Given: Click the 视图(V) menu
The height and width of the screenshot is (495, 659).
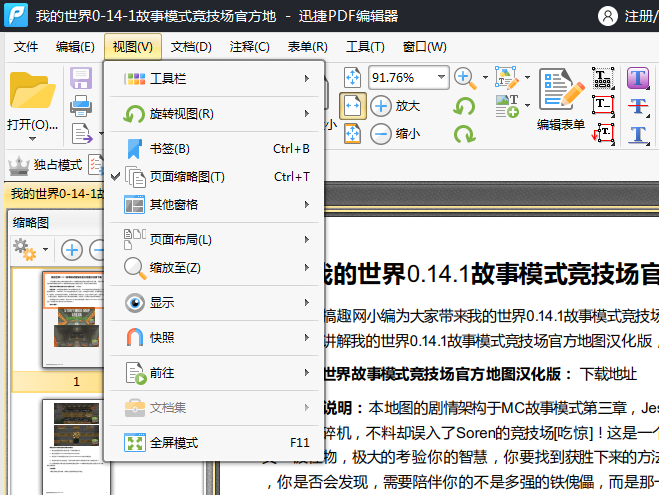Looking at the screenshot, I should (x=133, y=47).
